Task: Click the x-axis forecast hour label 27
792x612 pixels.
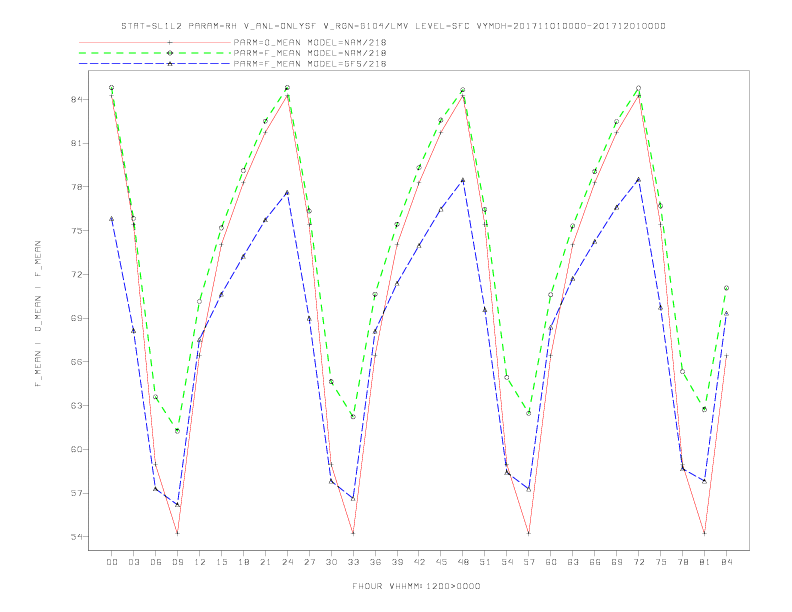Action: pos(309,562)
